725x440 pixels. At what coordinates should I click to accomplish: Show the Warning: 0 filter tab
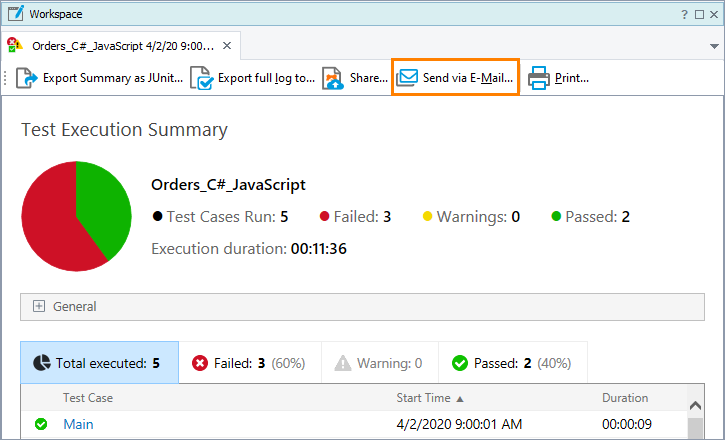coord(379,363)
